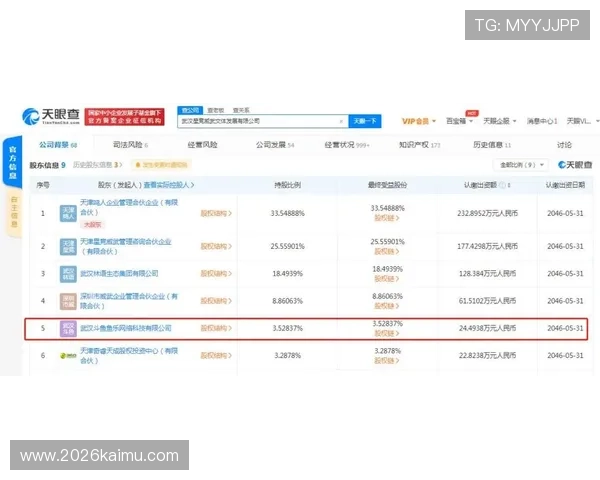The width and height of the screenshot is (600, 480).
Task: Open the 官方信息 side tab
Action: coord(12,162)
